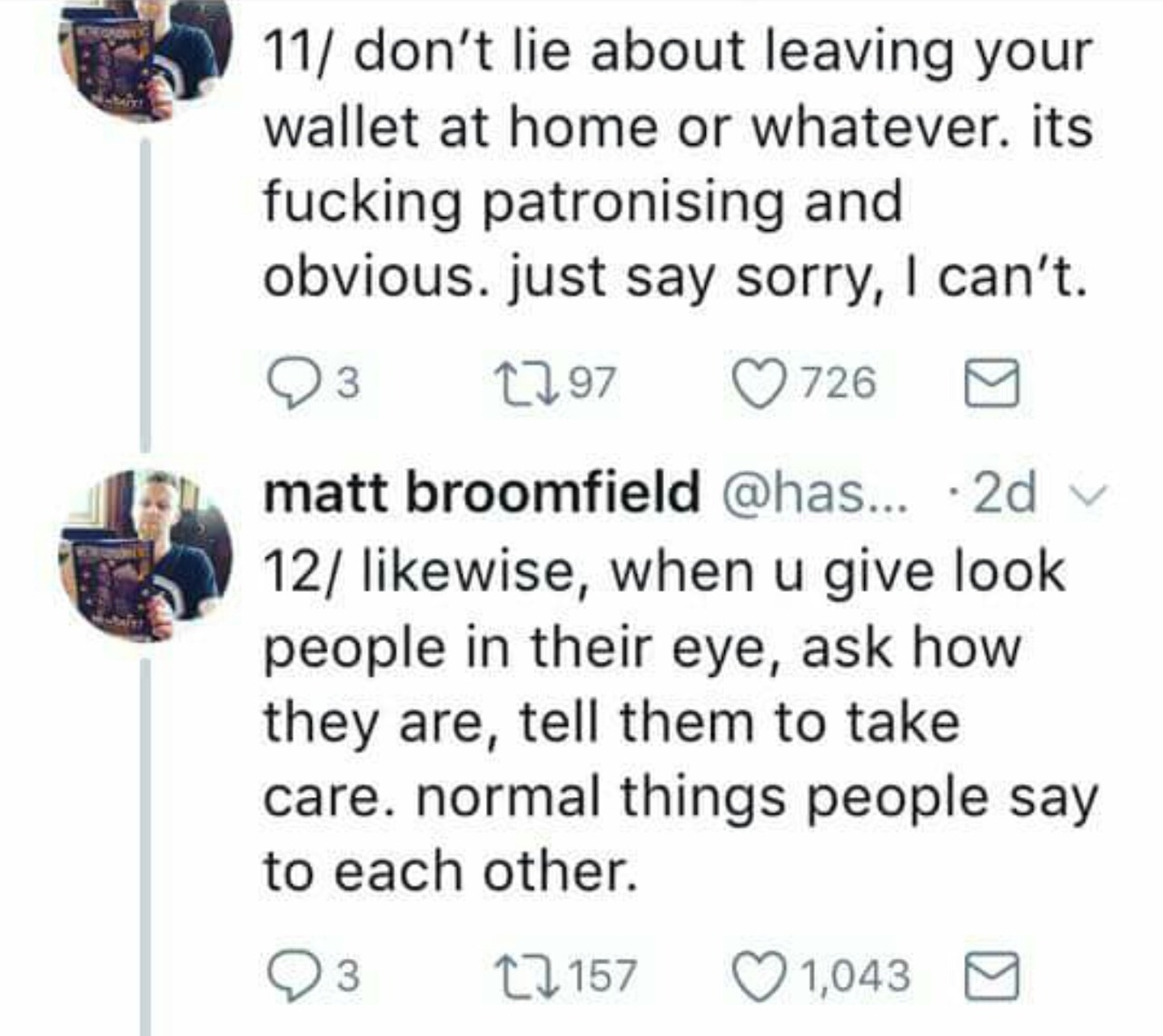Open the tweet text starting with 12/ likewise

coord(681,720)
